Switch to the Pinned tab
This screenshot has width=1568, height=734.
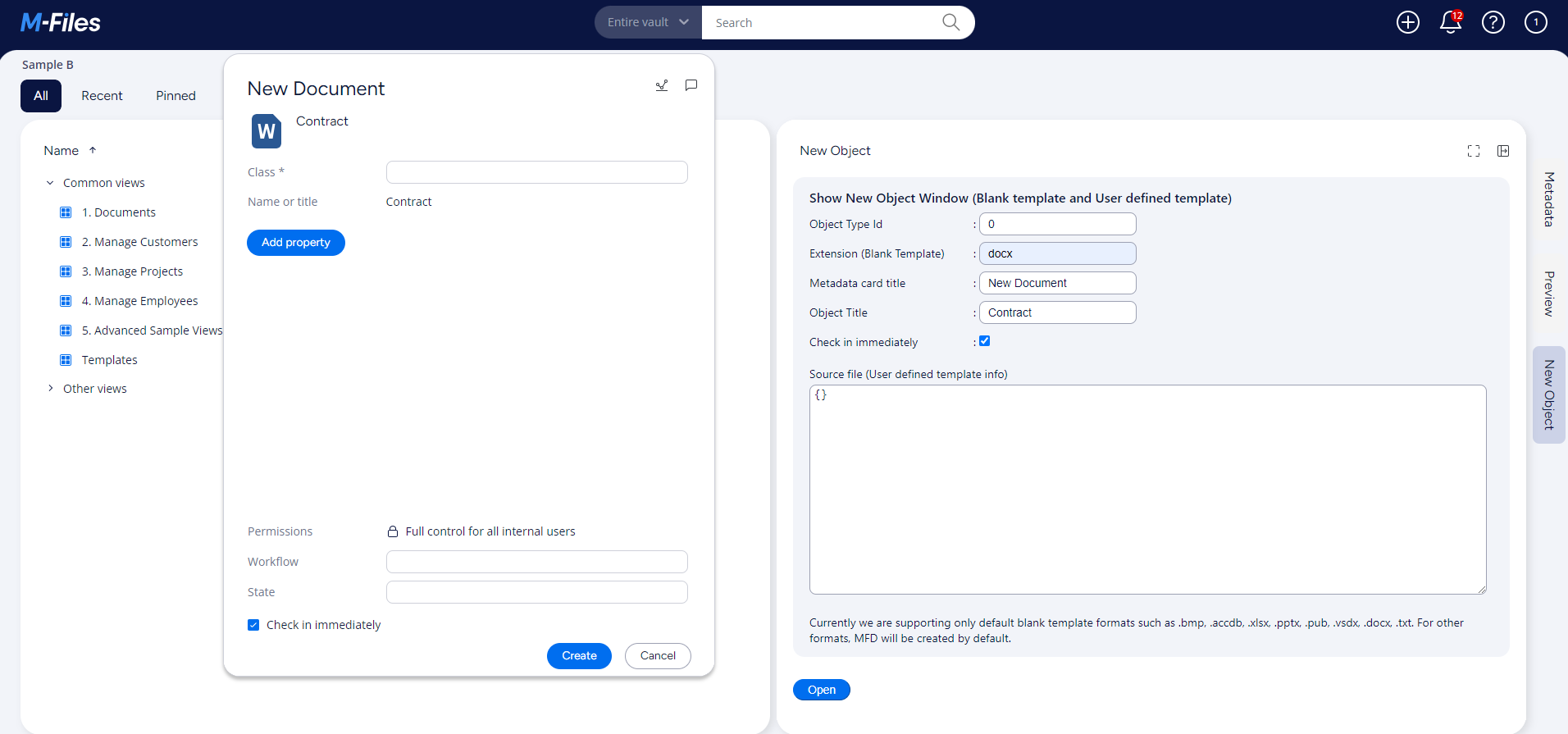pyautogui.click(x=175, y=96)
